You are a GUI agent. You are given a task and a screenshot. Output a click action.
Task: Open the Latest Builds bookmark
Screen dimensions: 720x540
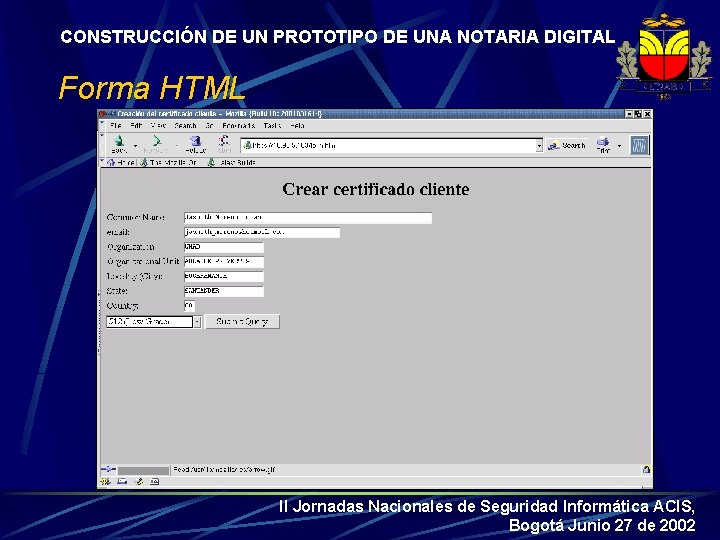coord(231,163)
